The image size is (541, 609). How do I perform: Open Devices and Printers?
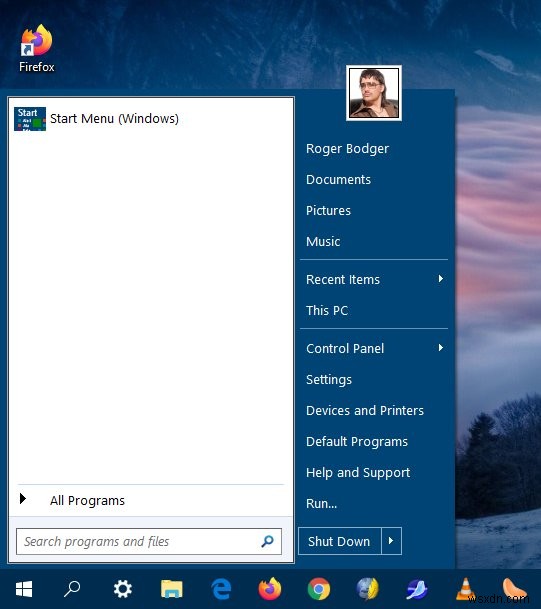pyautogui.click(x=365, y=411)
